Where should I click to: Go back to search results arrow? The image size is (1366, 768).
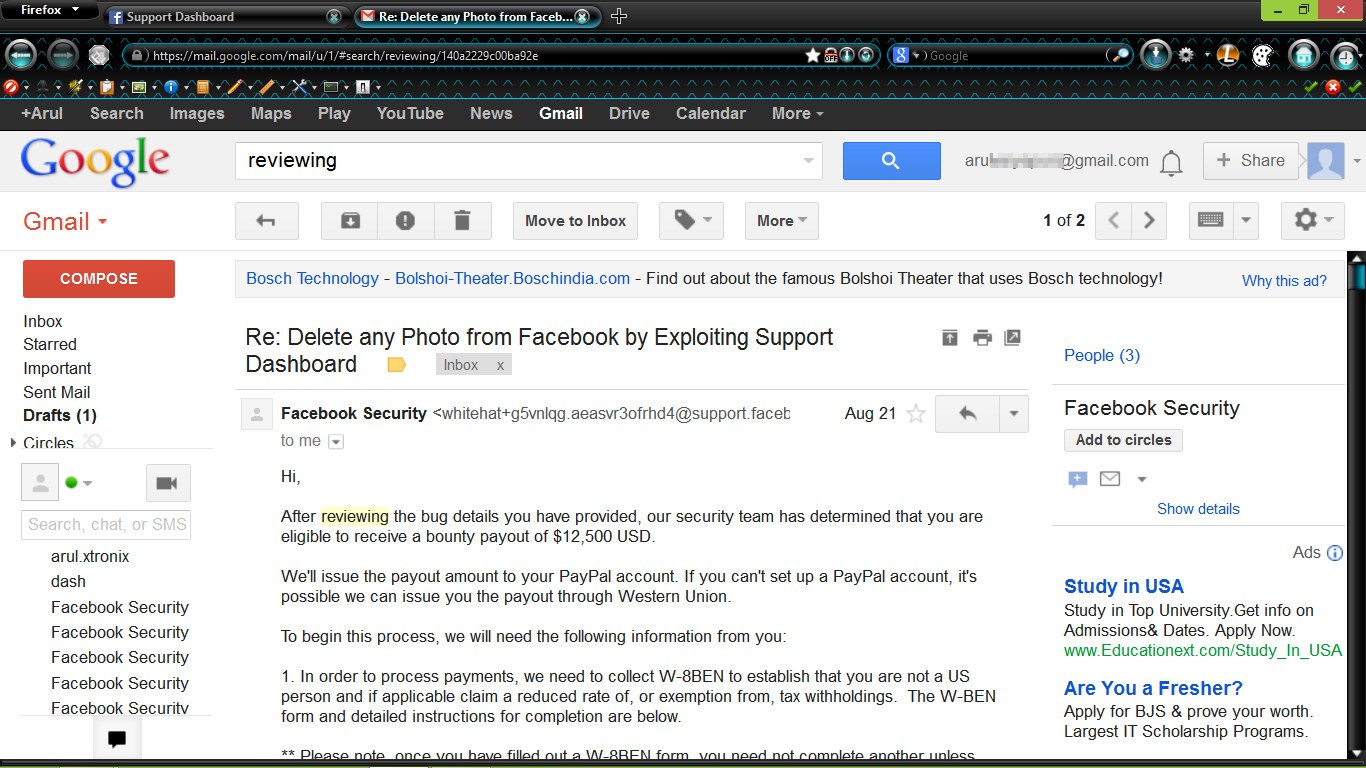click(266, 221)
